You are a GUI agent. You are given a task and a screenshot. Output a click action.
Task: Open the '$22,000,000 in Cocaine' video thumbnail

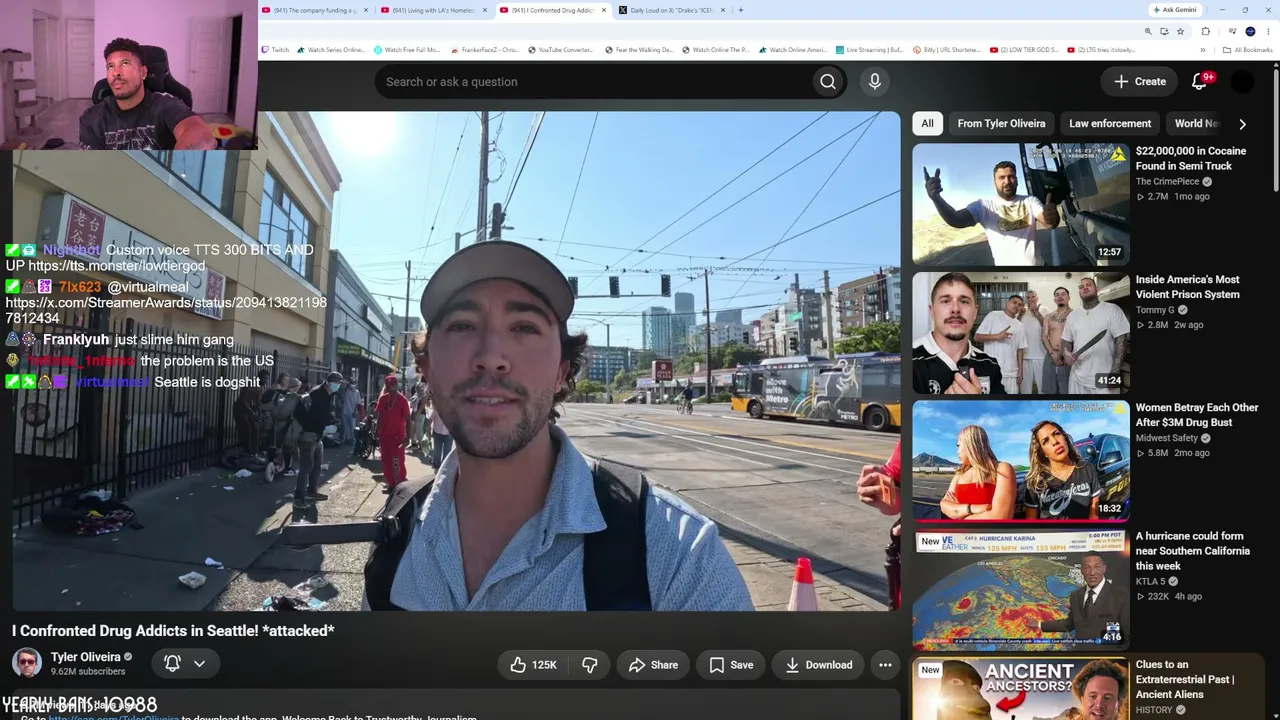point(1021,204)
